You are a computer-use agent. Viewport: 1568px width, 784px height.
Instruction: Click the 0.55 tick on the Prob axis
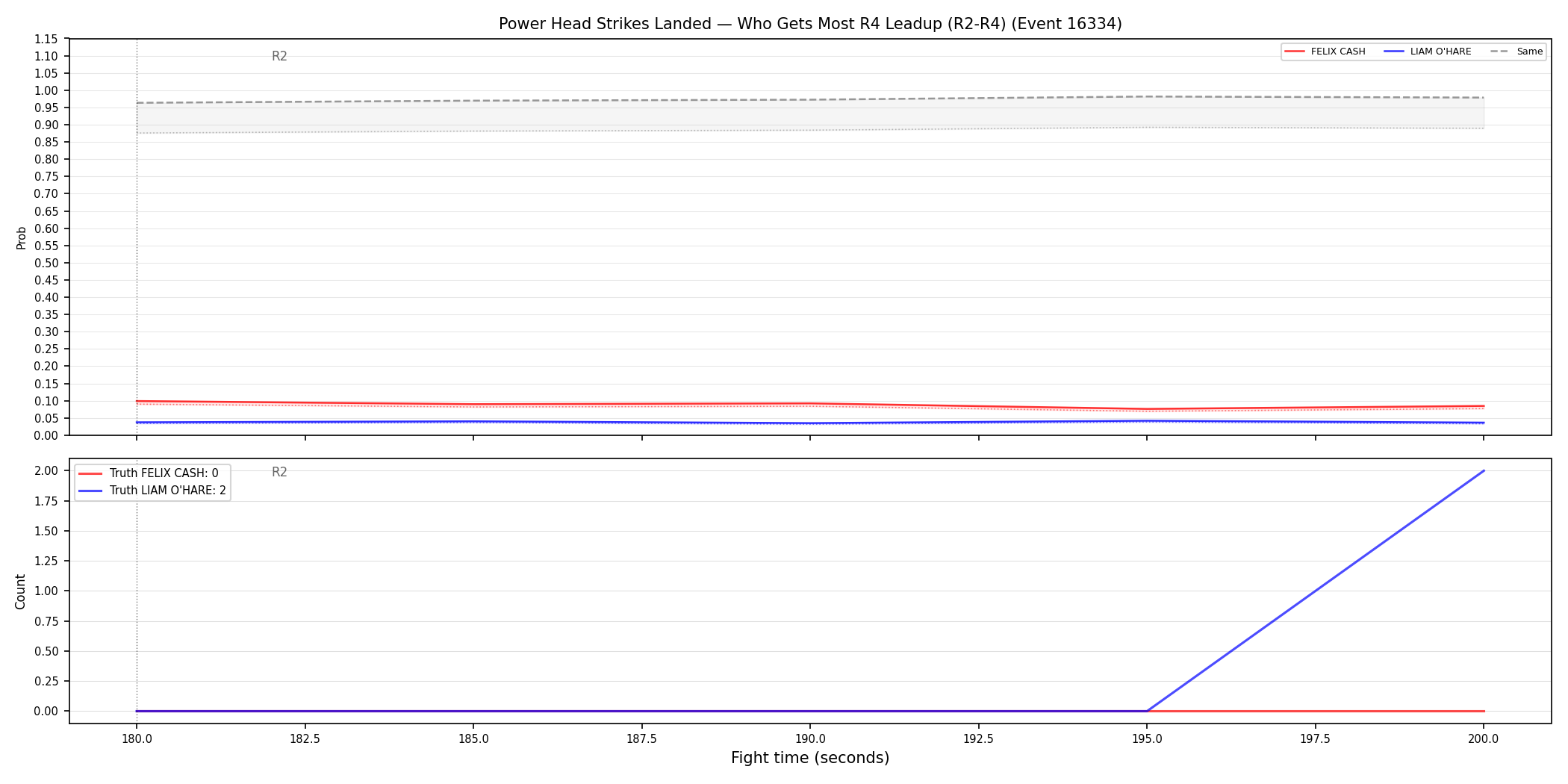pos(46,246)
